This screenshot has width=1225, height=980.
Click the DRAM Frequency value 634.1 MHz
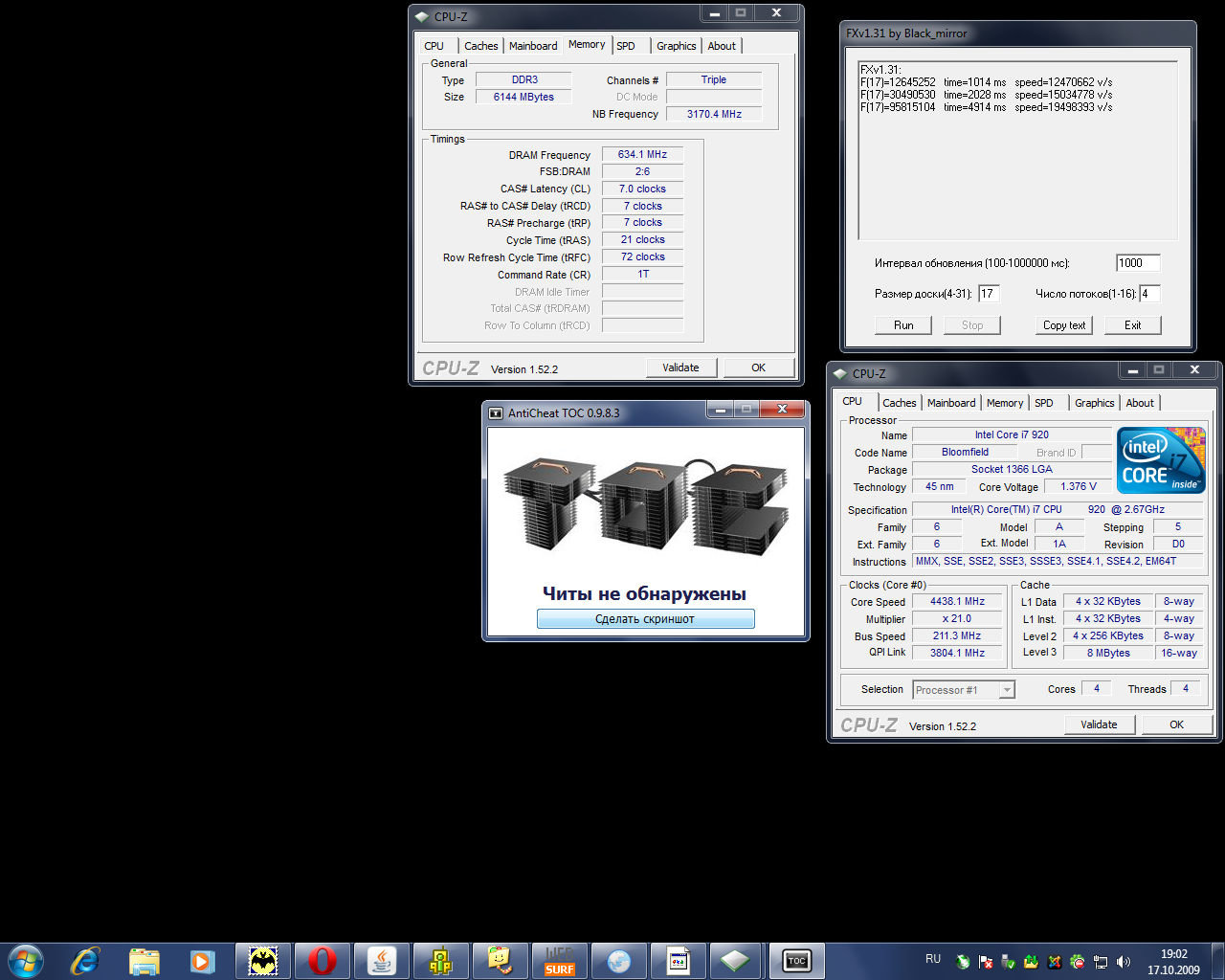643,154
